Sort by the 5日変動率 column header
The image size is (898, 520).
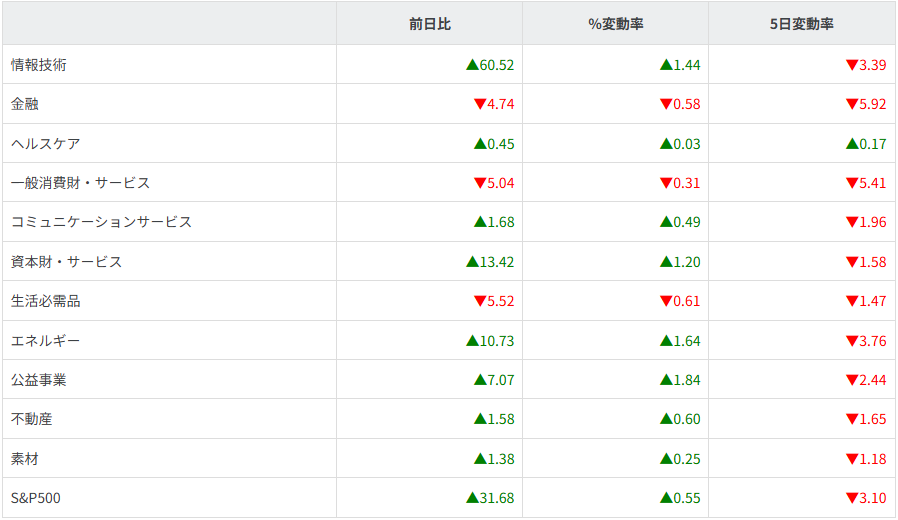802,24
